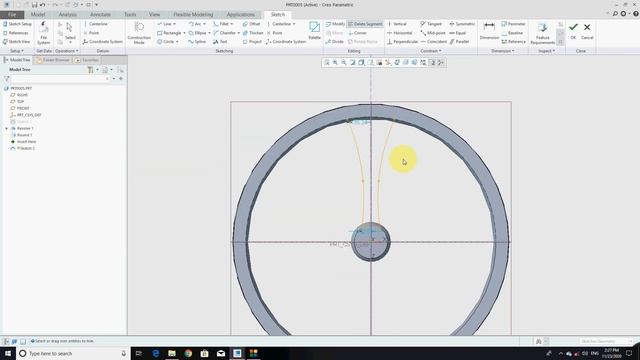This screenshot has height=360, width=640.
Task: Open the Select dropdown arrow
Action: tap(70, 42)
